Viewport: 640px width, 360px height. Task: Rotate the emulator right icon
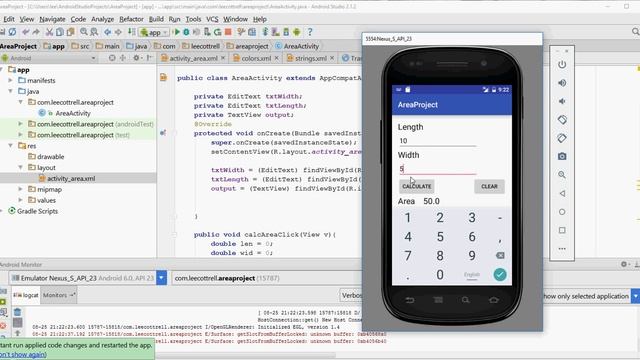pyautogui.click(x=562, y=138)
